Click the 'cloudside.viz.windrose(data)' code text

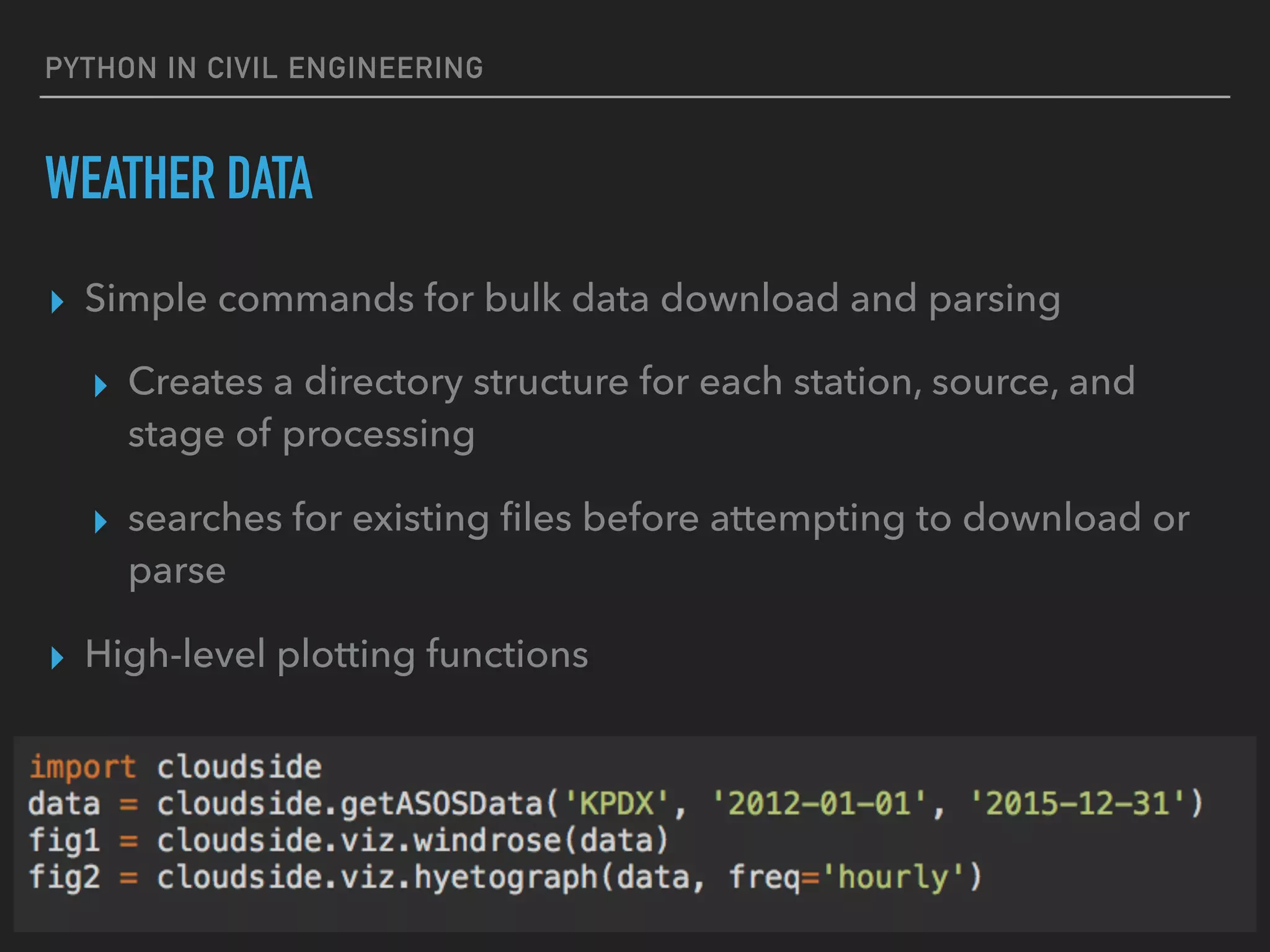412,840
